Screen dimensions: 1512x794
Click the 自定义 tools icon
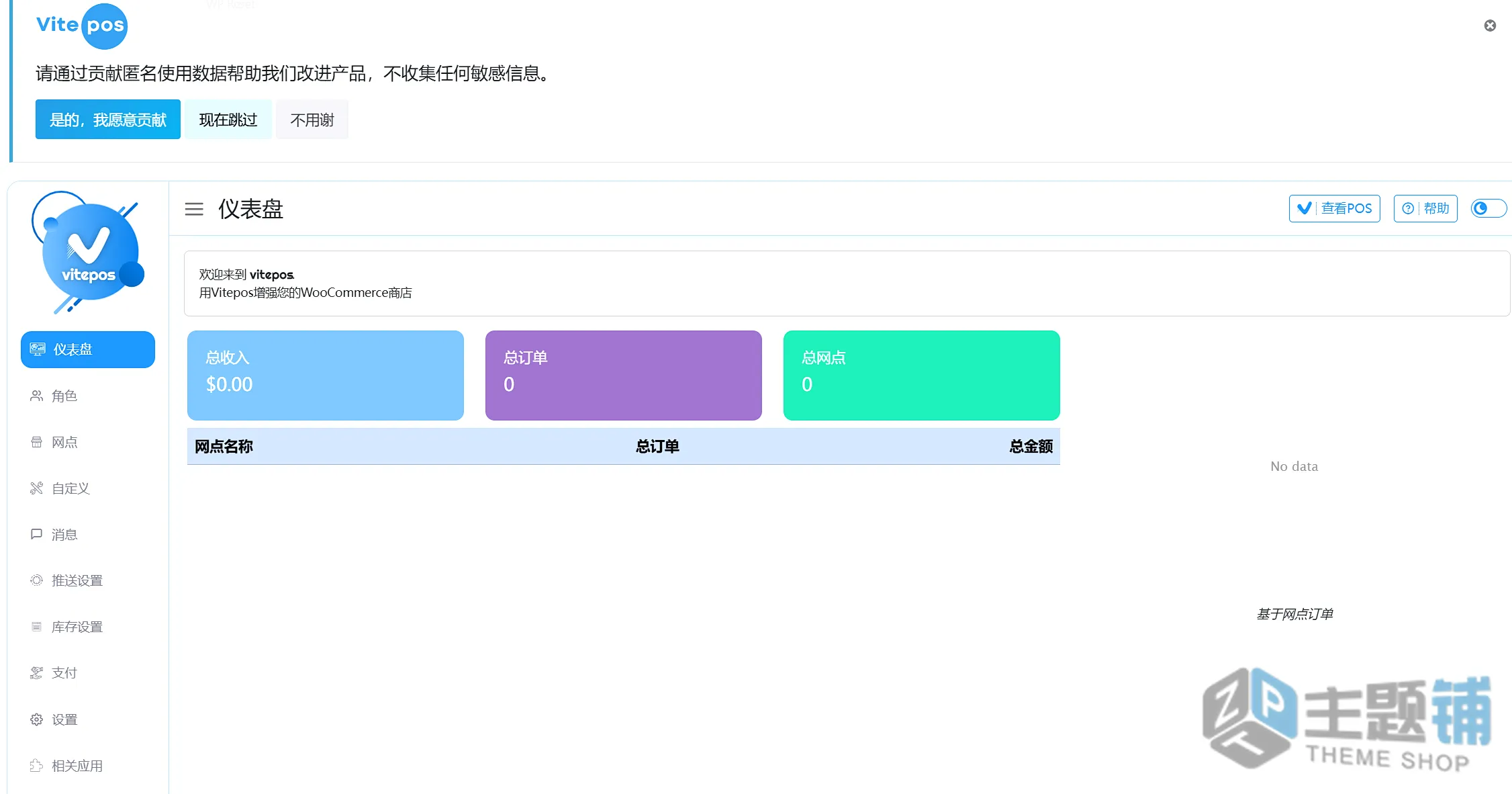[x=36, y=488]
